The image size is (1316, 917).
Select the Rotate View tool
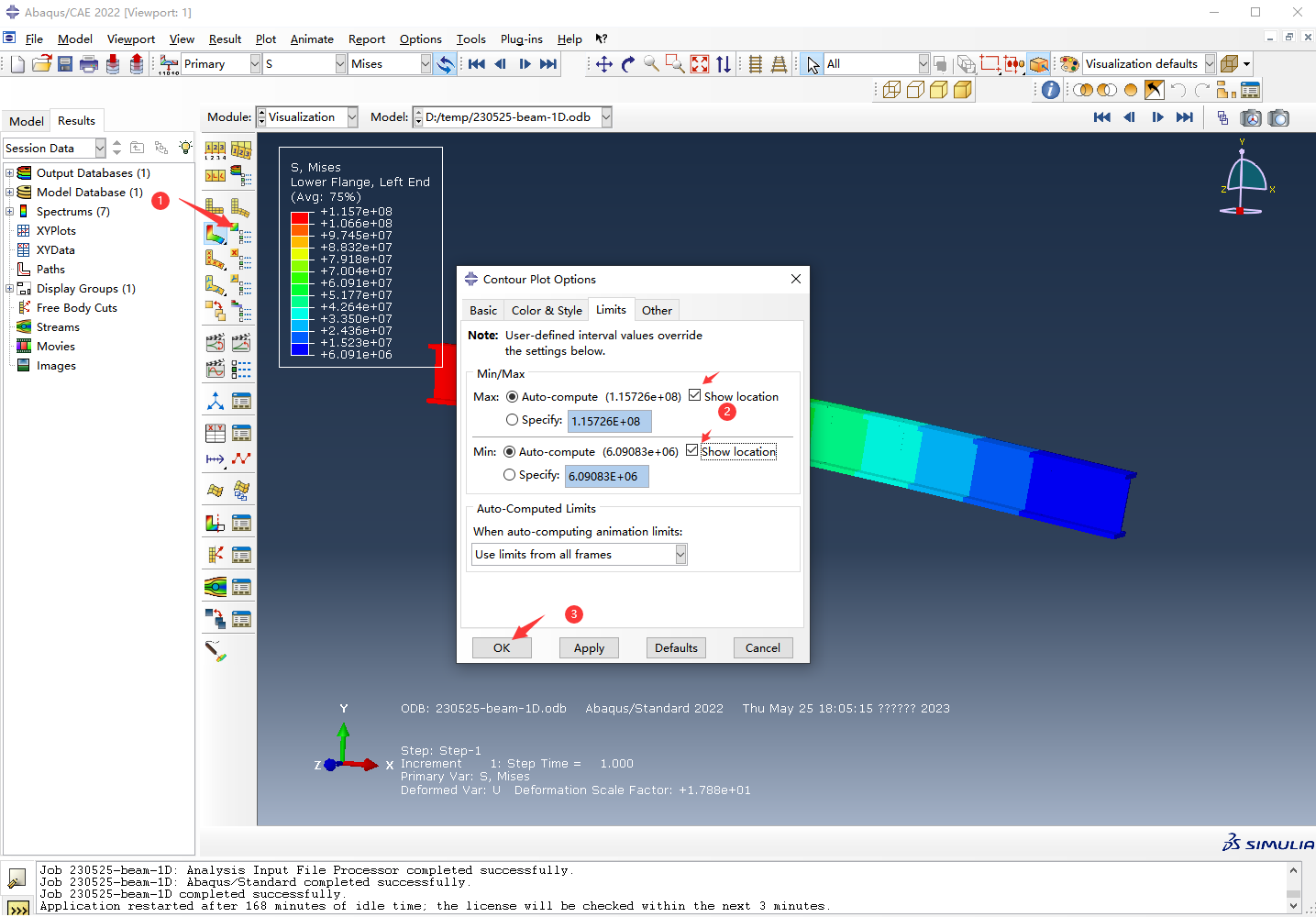coord(628,63)
